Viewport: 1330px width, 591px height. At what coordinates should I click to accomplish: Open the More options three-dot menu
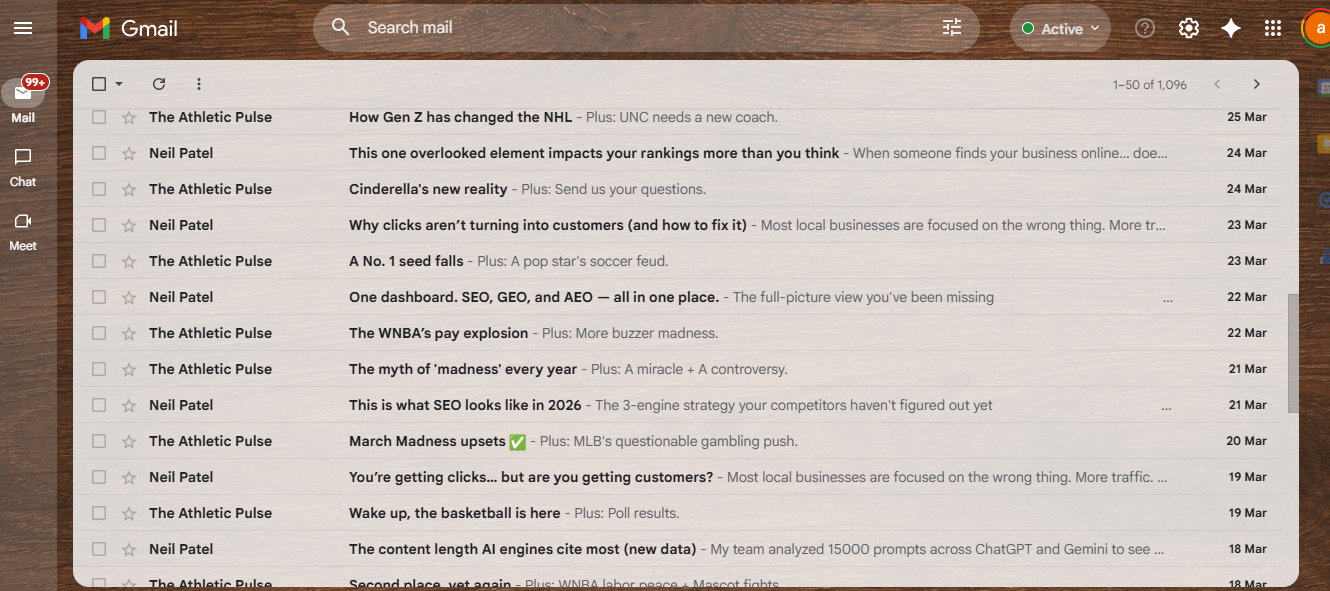click(x=198, y=84)
